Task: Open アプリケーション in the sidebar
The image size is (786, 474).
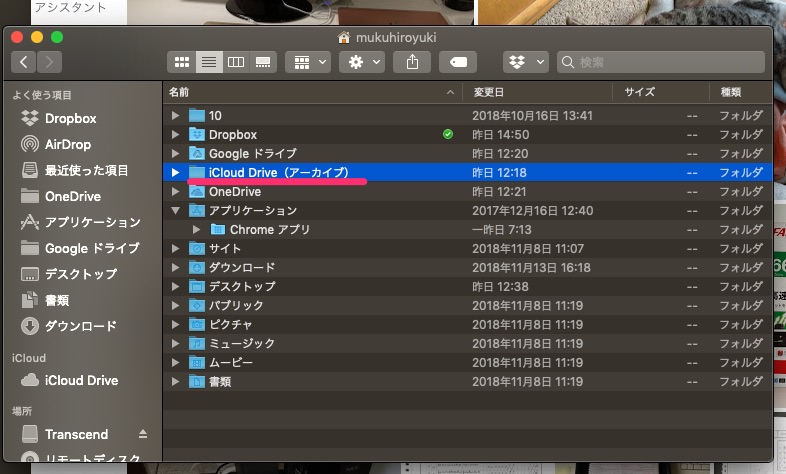Action: 81,222
